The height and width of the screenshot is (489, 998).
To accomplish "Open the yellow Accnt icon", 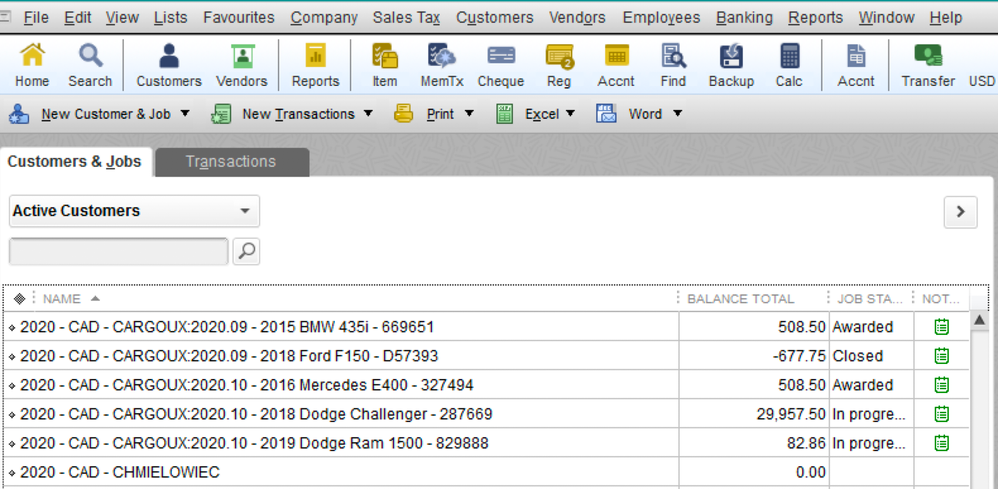I will click(616, 65).
